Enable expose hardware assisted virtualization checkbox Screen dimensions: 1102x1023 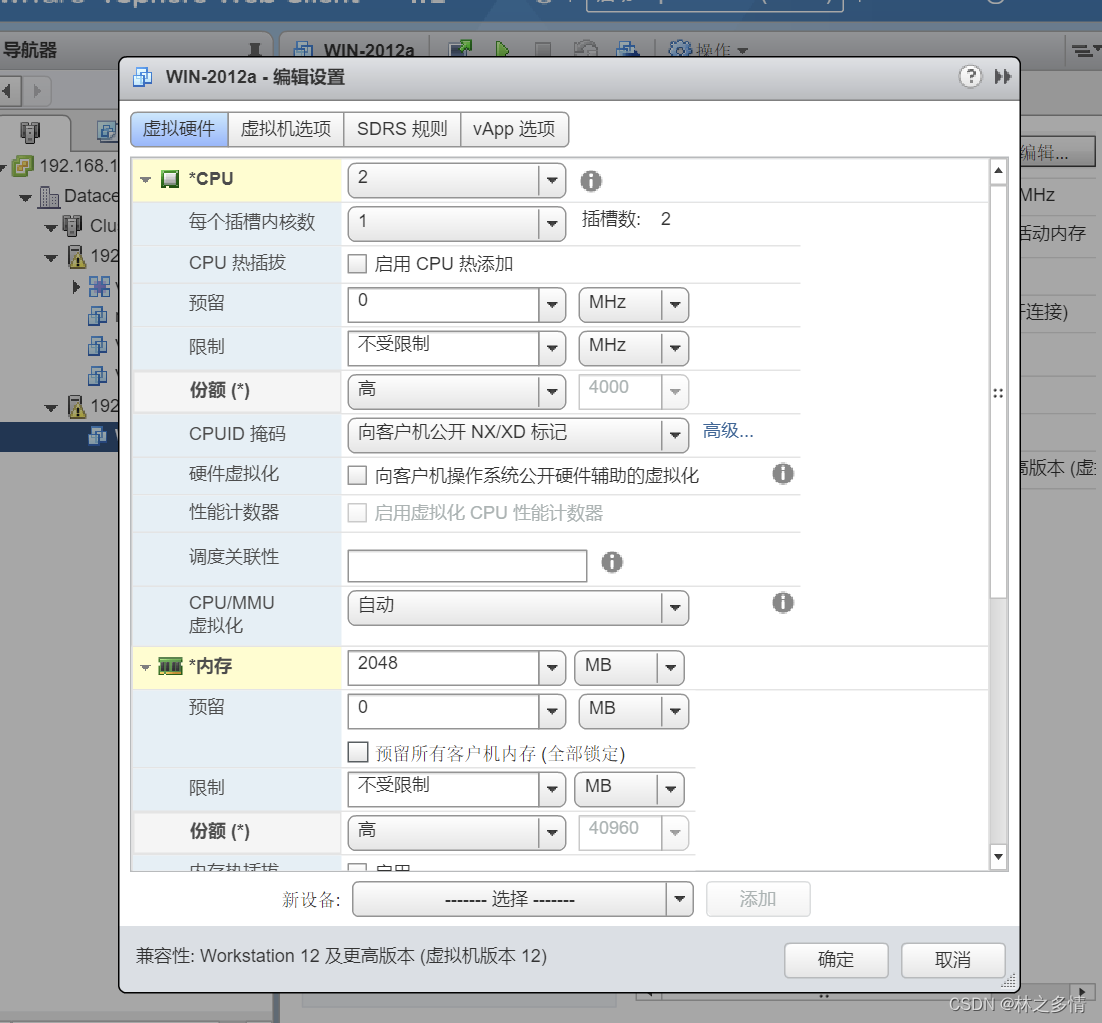click(x=357, y=476)
